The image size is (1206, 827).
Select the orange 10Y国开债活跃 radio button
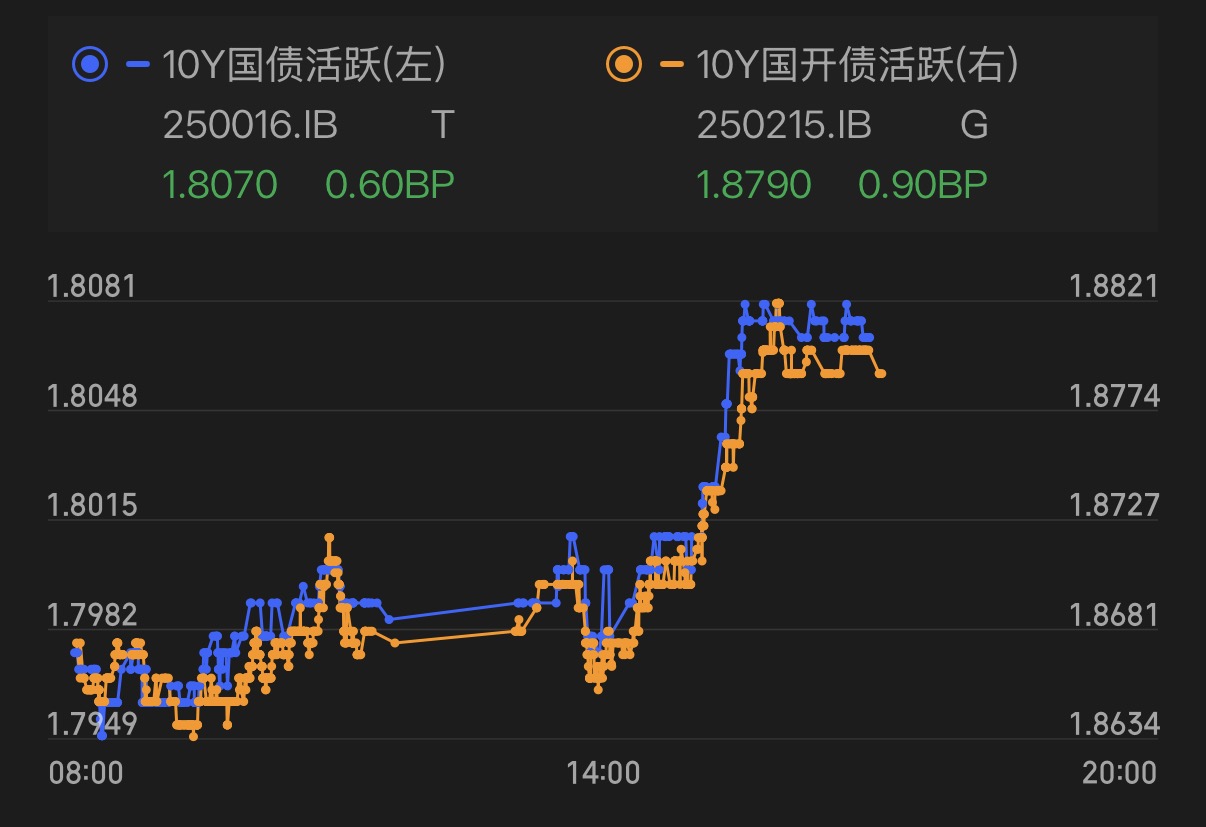pos(624,66)
